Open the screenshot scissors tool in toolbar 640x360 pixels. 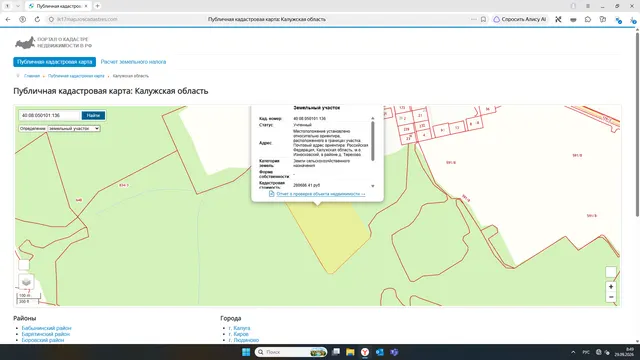tap(558, 19)
